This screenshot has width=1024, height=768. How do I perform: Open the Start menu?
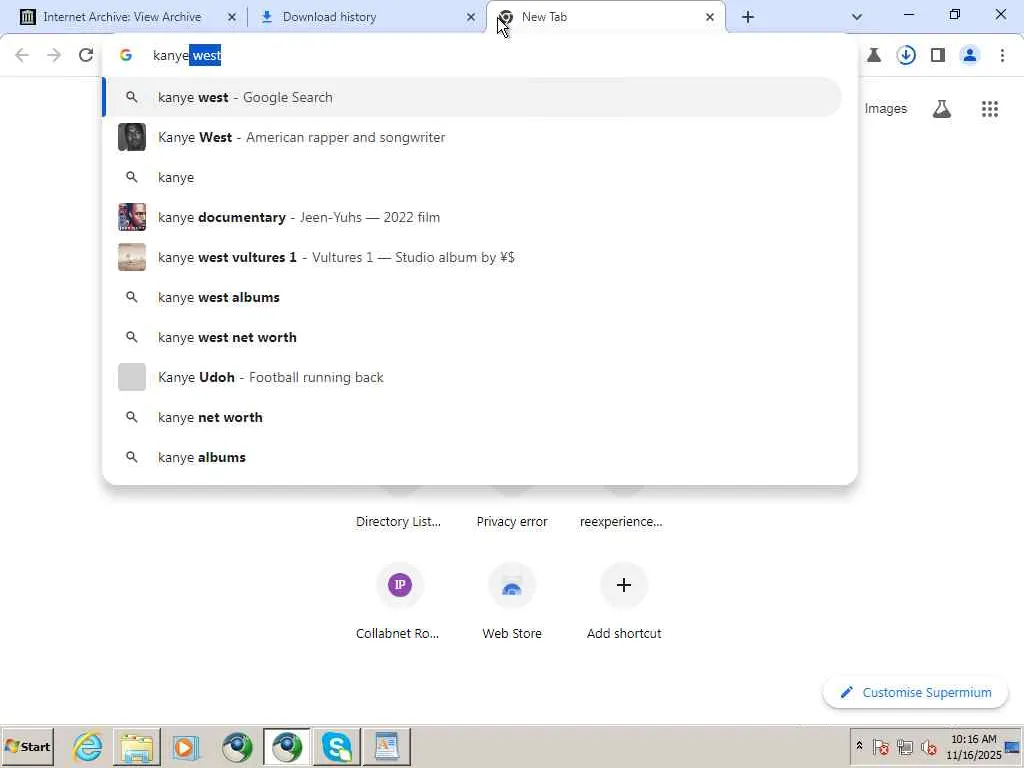(27, 746)
